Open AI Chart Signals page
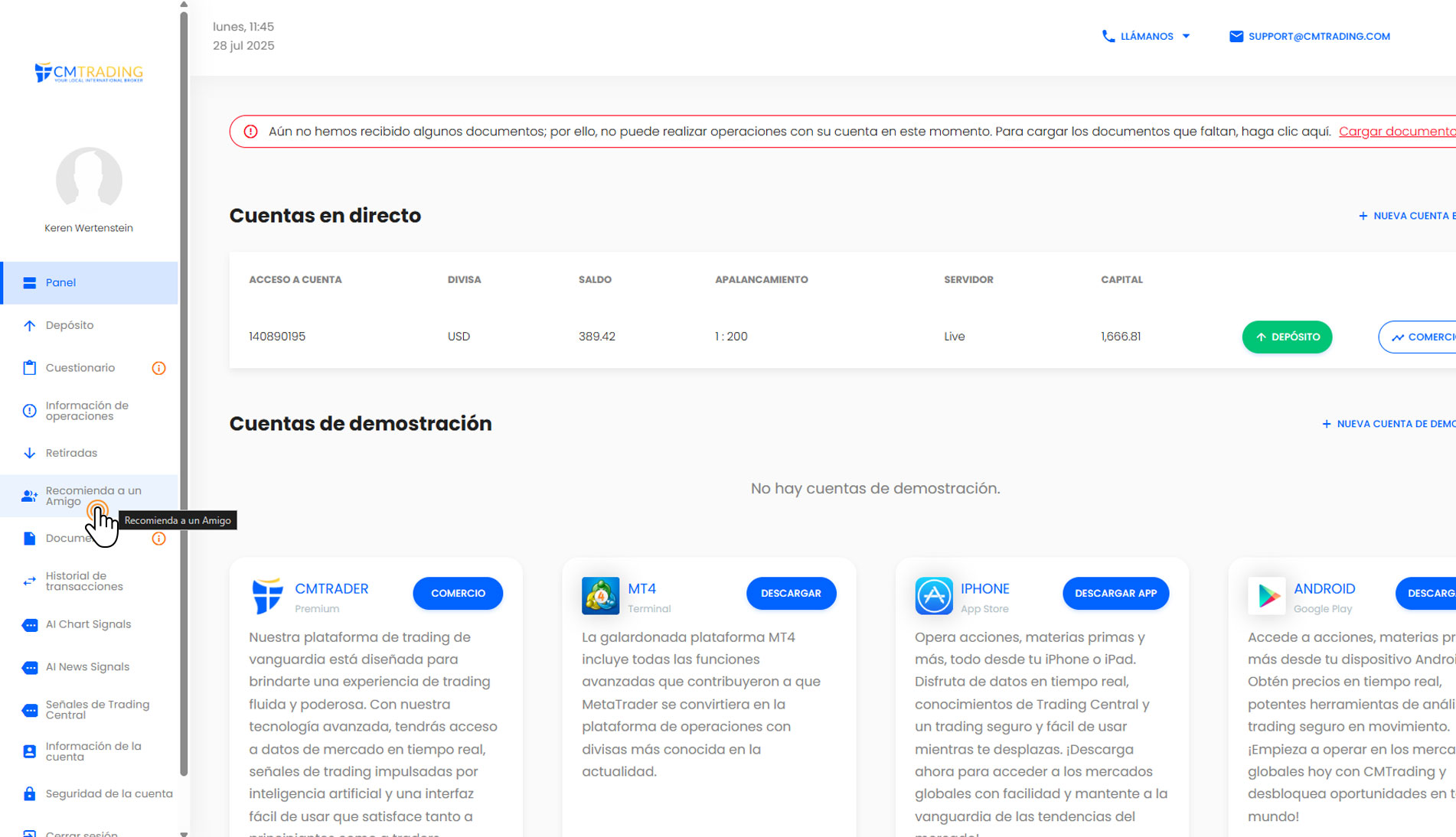The width and height of the screenshot is (1456, 837). (90, 624)
